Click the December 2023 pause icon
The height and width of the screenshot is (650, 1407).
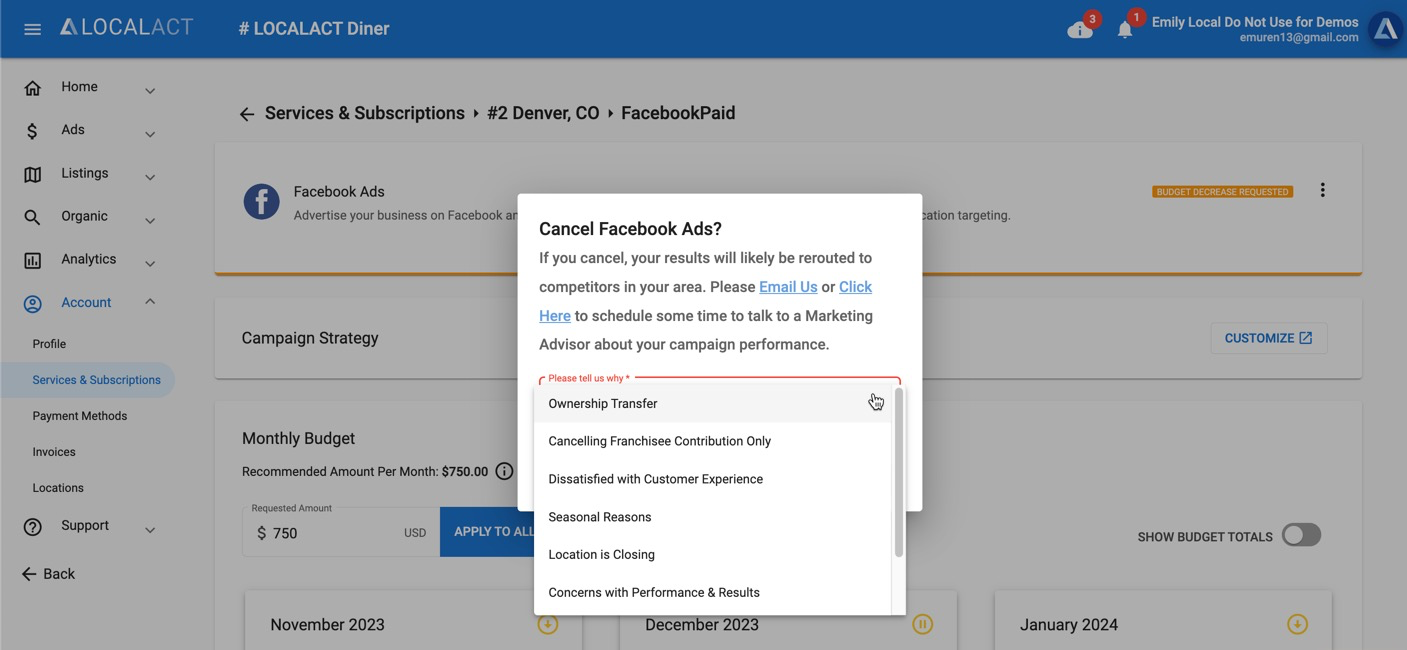pos(922,624)
